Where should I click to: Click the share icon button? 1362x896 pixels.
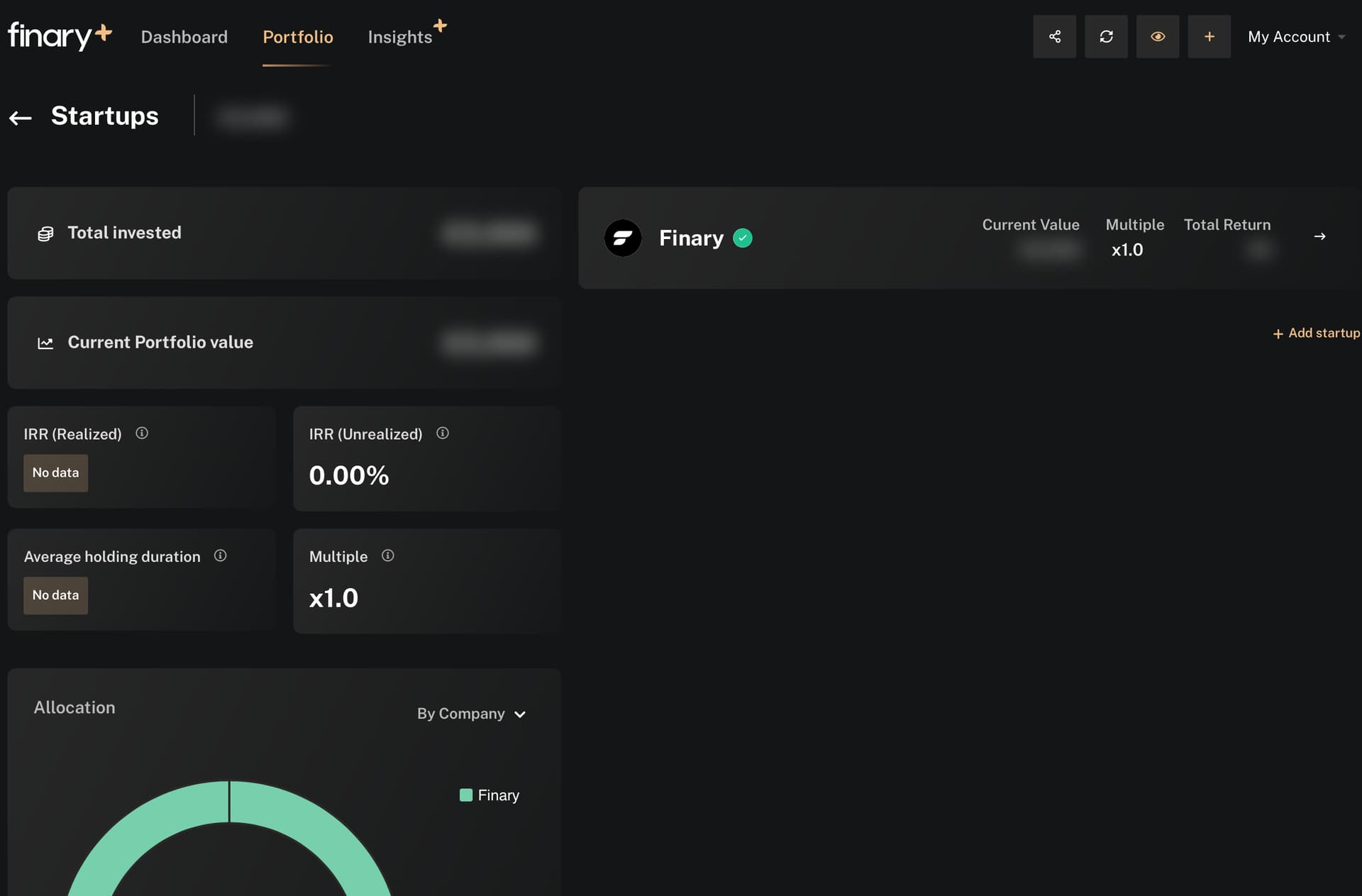[1054, 36]
